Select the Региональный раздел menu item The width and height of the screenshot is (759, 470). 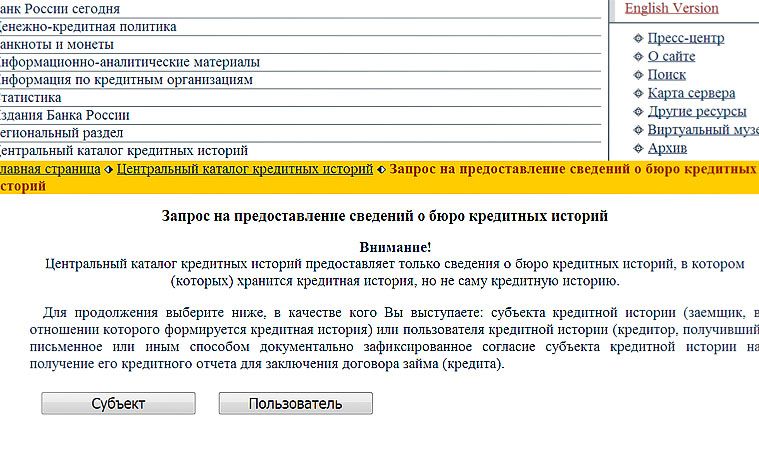click(x=61, y=133)
